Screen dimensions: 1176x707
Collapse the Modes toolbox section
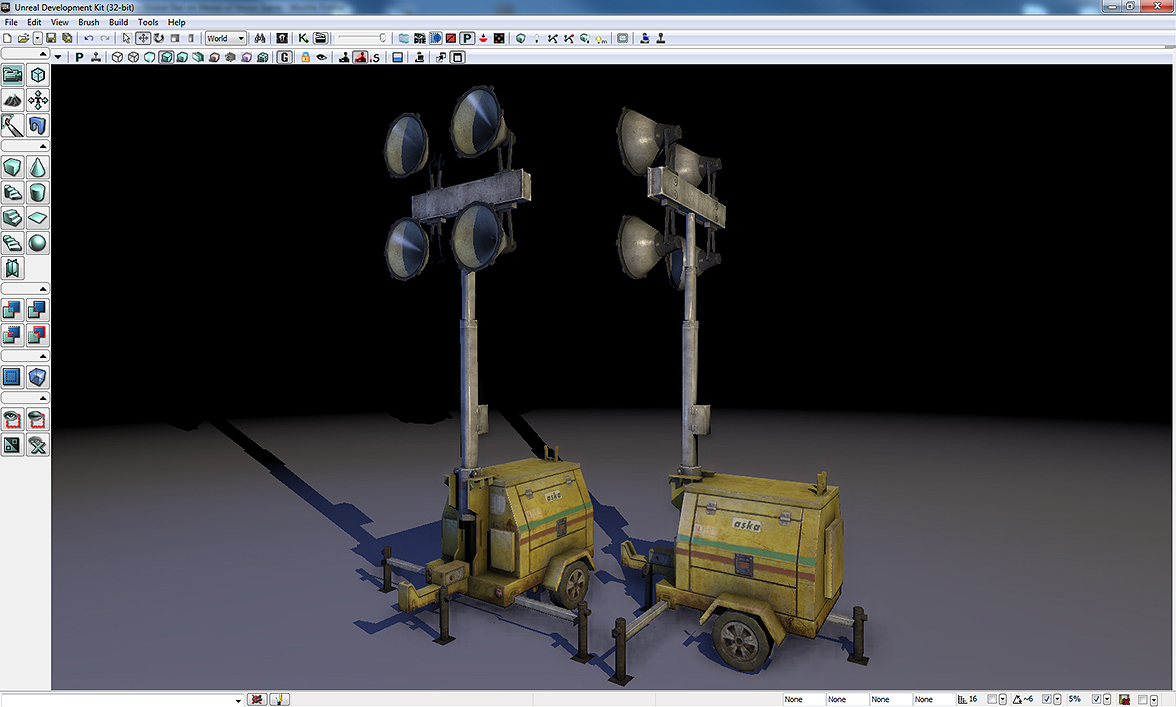26,54
